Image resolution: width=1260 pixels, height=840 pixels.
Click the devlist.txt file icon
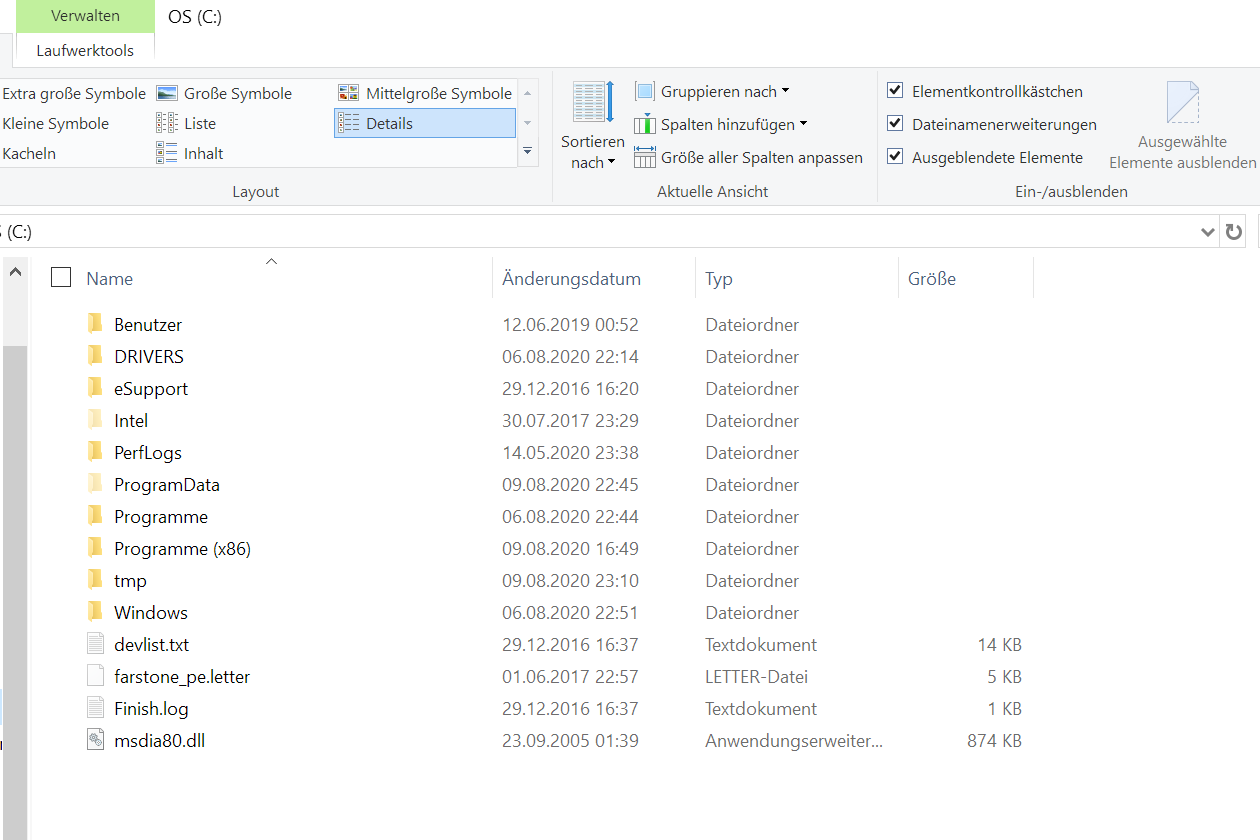95,644
